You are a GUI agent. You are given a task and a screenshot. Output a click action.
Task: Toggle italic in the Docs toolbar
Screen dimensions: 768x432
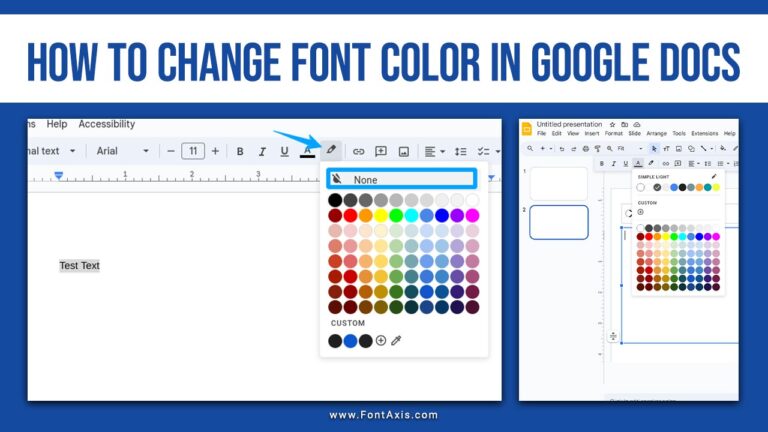(x=262, y=151)
